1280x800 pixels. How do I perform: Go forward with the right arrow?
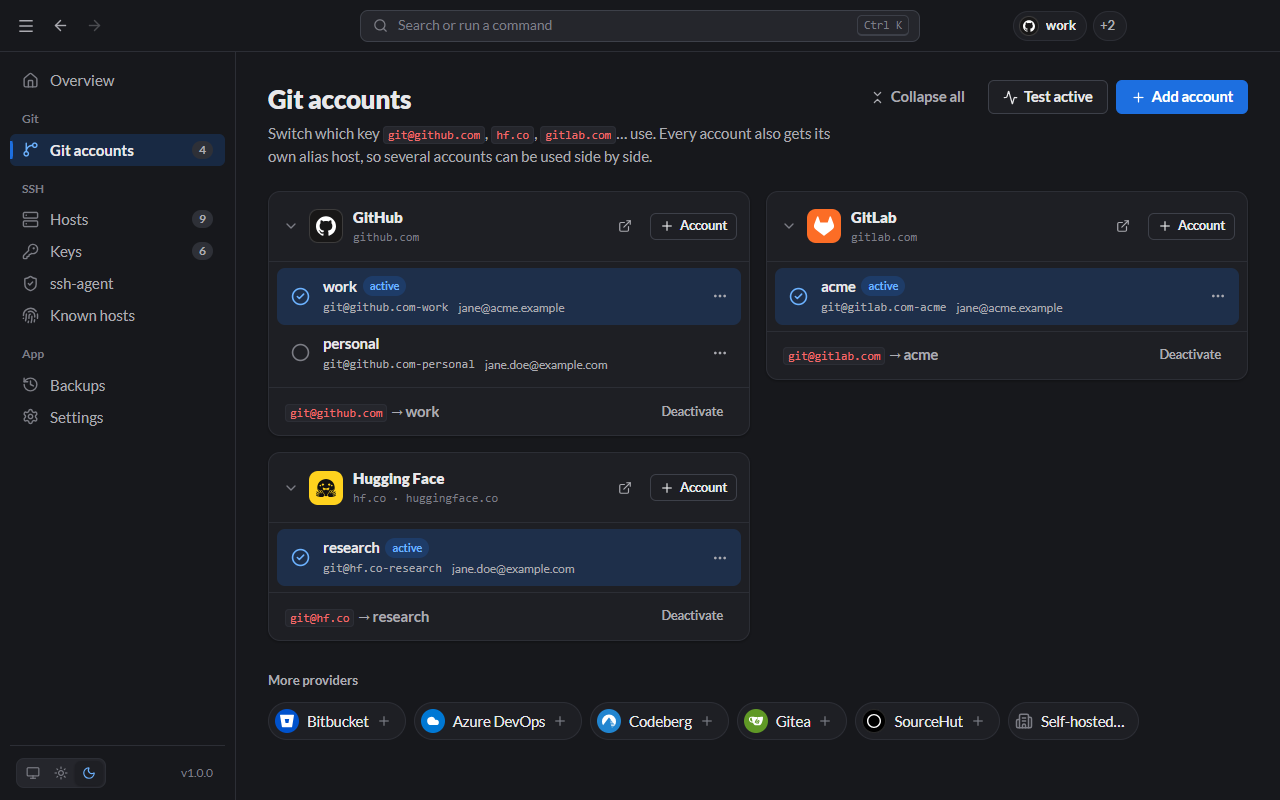(x=95, y=26)
